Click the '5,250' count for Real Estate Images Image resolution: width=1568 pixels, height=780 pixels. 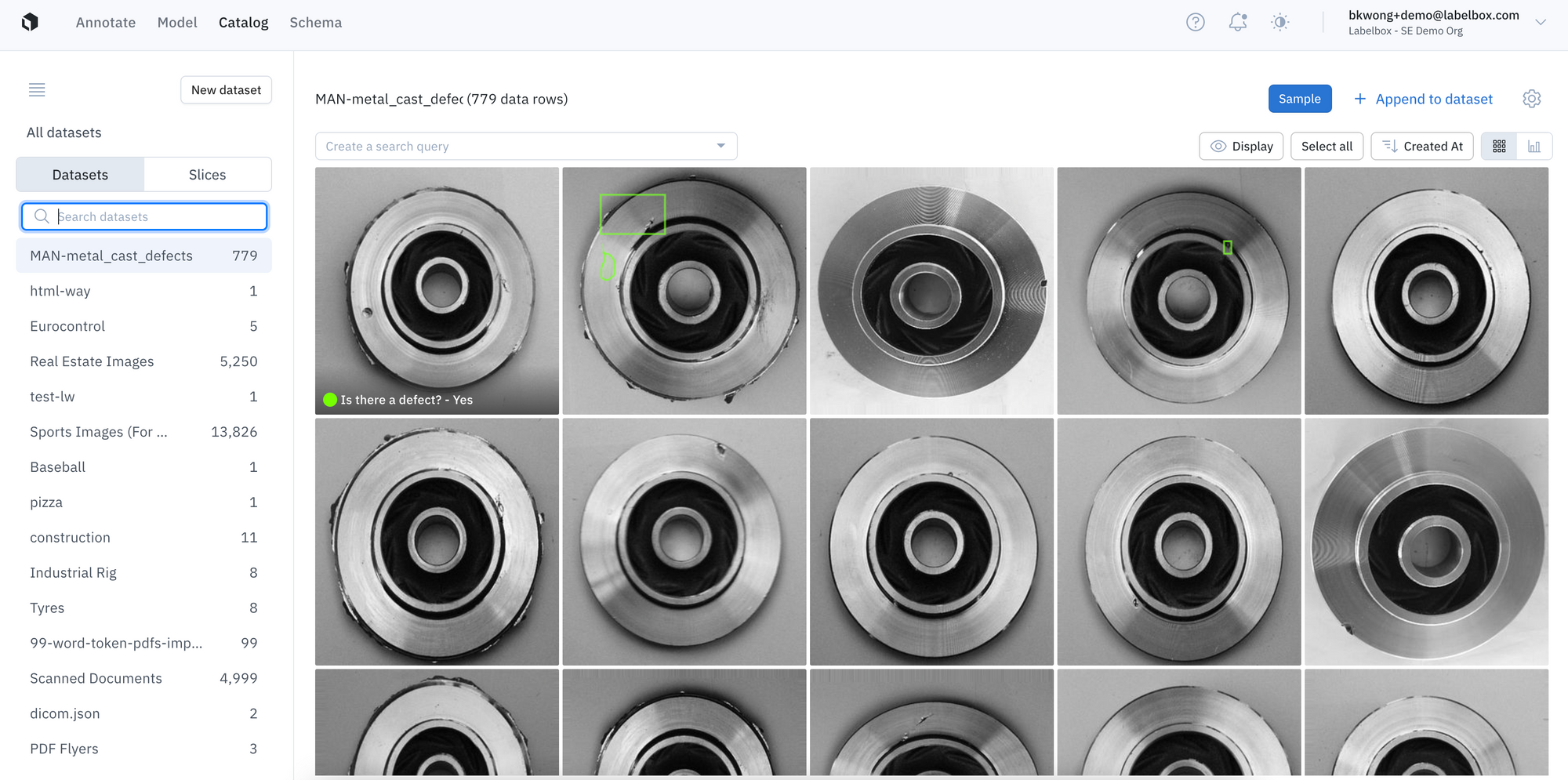[x=238, y=361]
